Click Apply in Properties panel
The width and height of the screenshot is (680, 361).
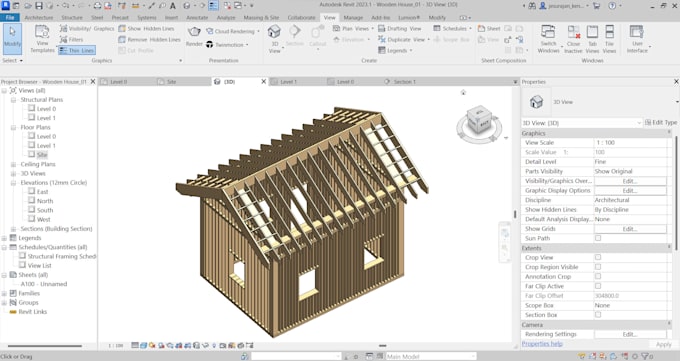point(664,344)
